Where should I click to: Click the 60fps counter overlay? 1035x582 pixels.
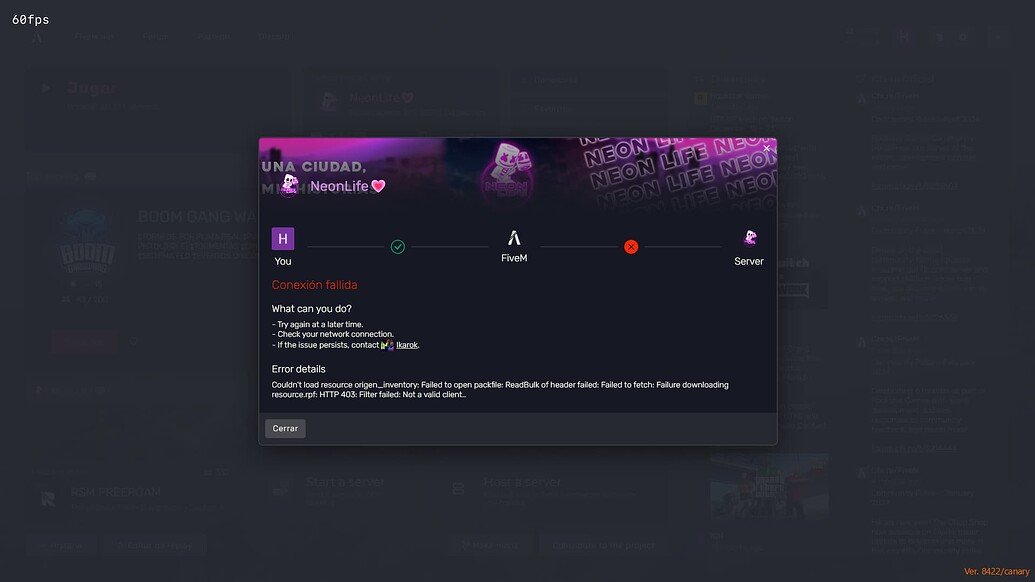tap(30, 20)
